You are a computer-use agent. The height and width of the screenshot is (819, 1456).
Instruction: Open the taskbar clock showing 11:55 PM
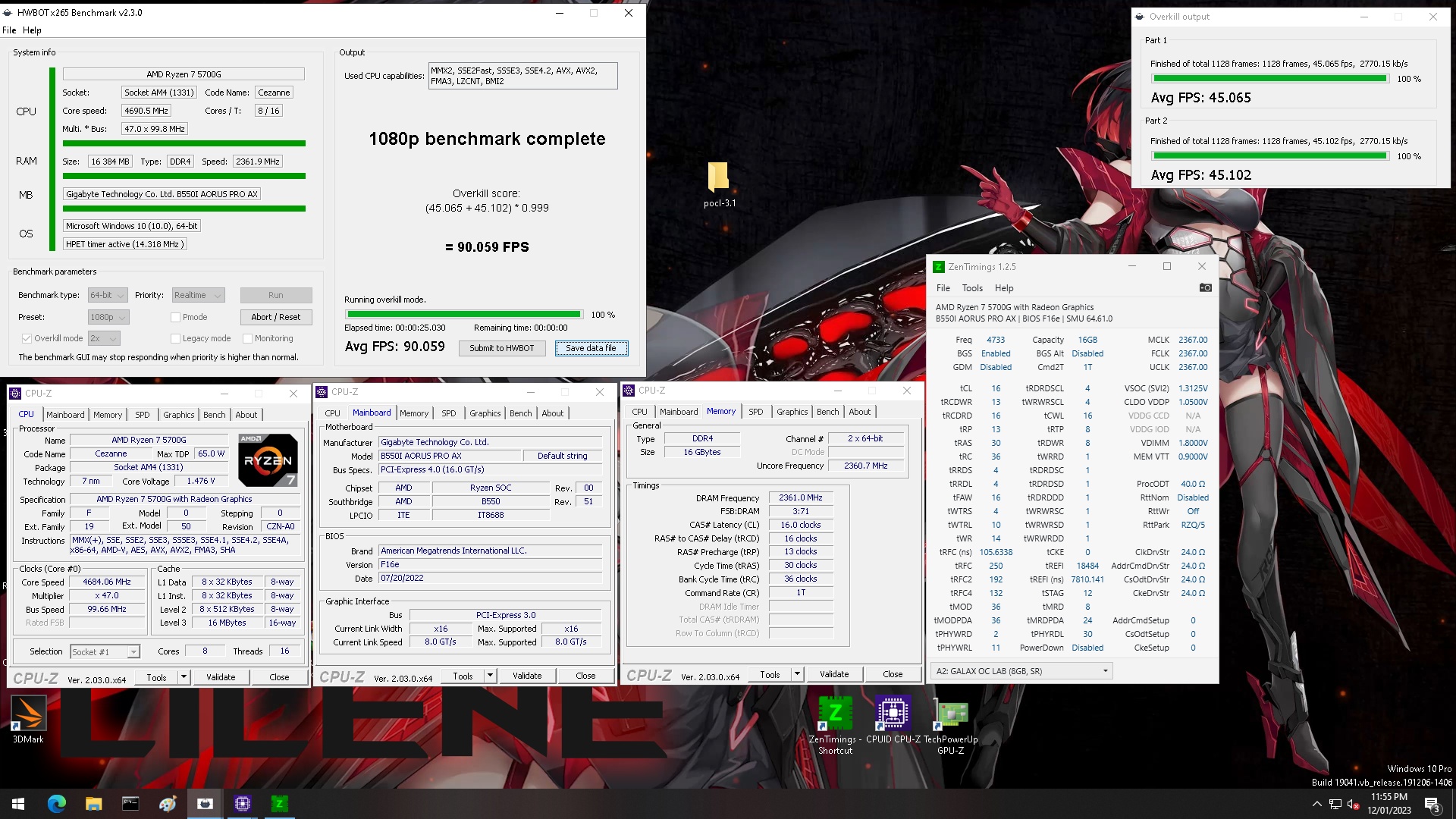pos(1389,804)
